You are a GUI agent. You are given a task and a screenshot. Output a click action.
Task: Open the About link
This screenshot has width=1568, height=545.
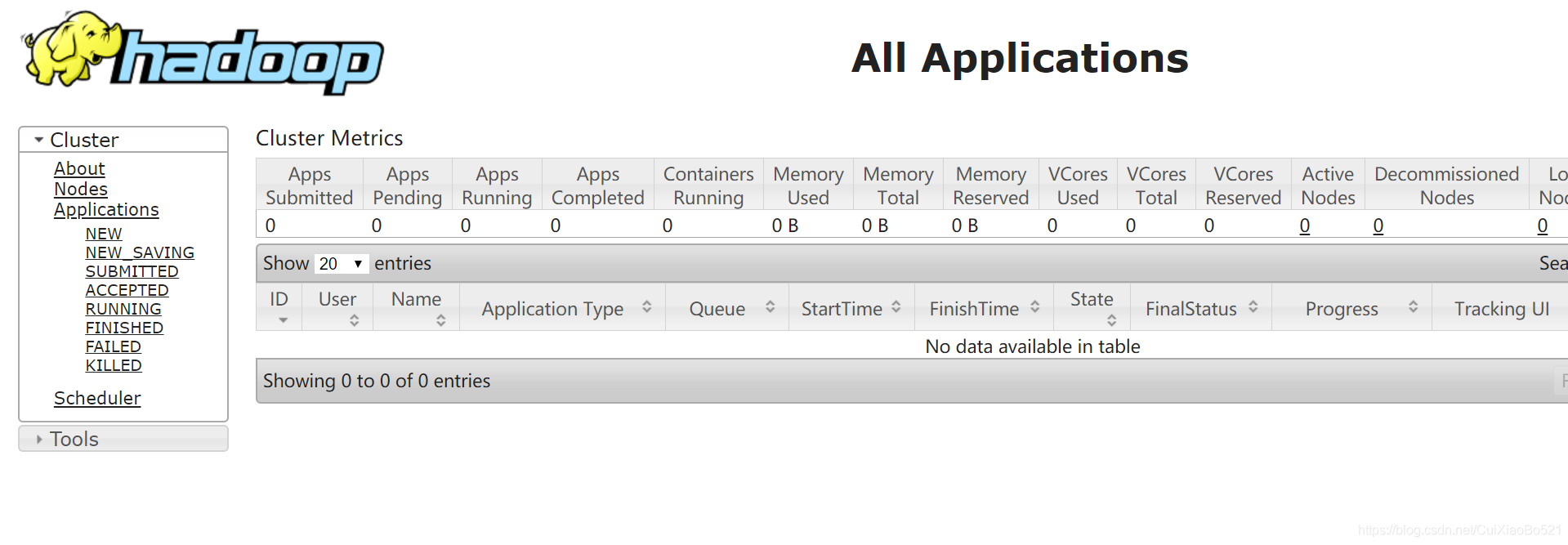click(79, 168)
